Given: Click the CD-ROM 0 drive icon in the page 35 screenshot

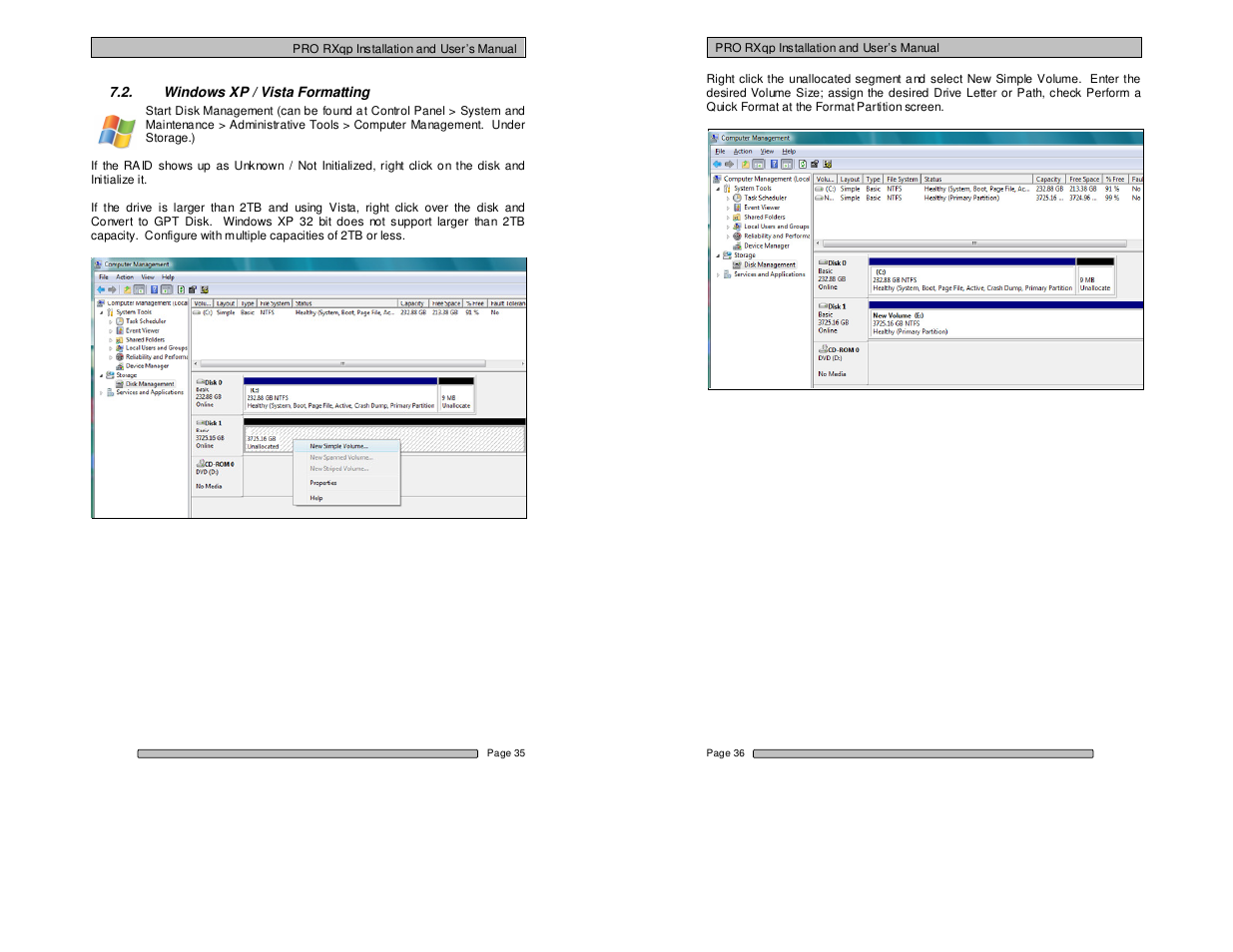Looking at the screenshot, I should coord(201,463).
